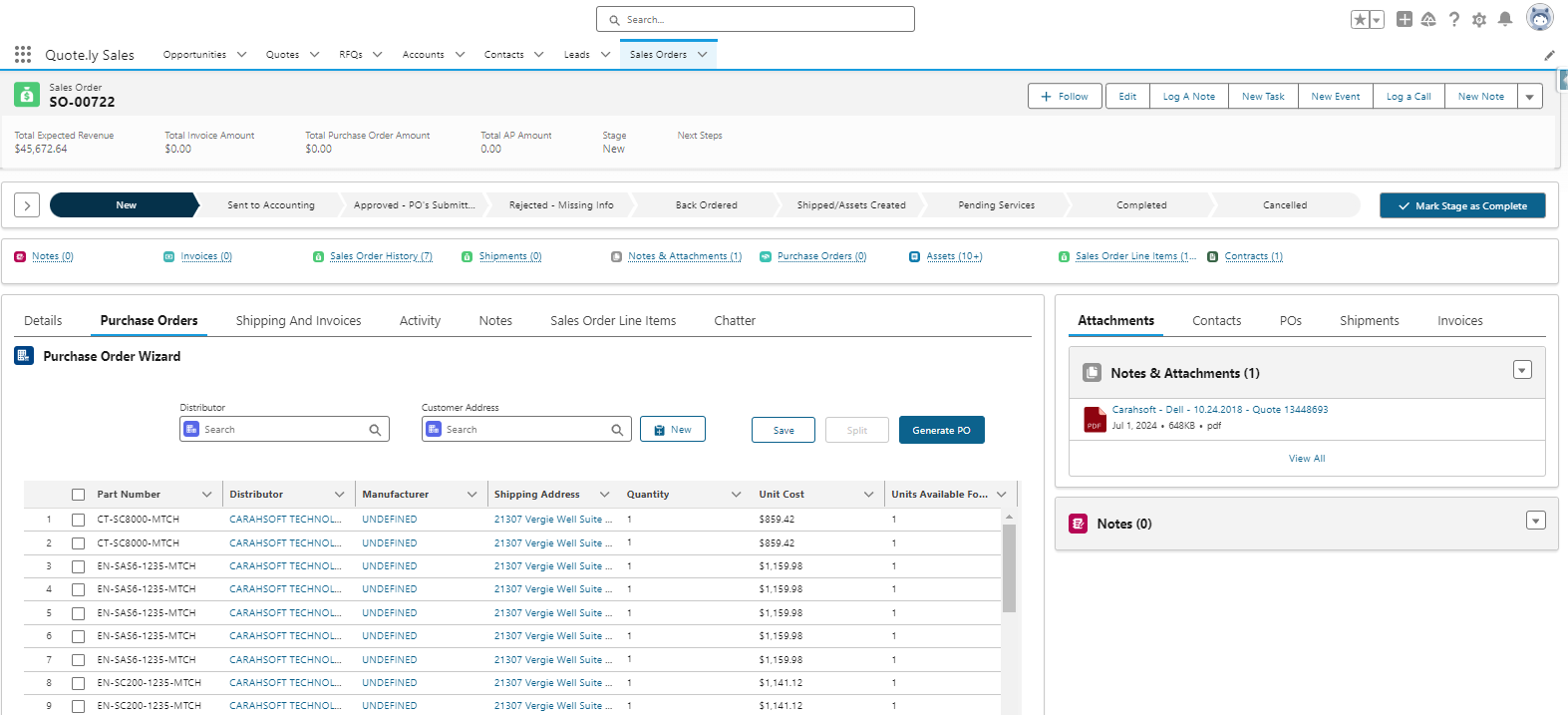Click the Generate PO button
Image resolution: width=1568 pixels, height=715 pixels.
[x=941, y=430]
